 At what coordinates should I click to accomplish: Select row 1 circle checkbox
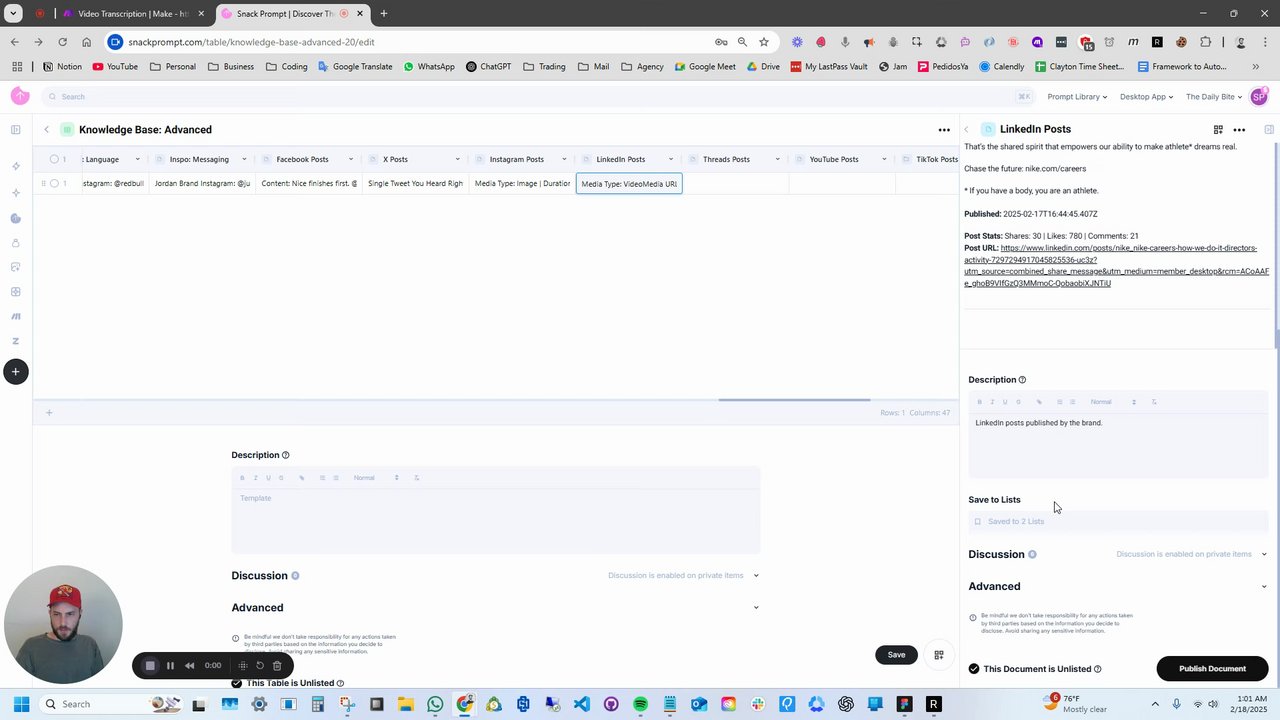tap(54, 184)
